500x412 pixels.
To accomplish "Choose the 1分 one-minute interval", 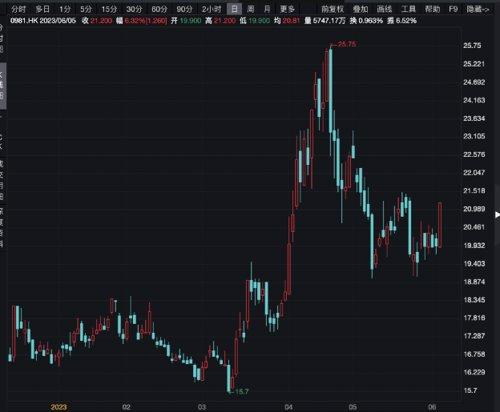I will 65,9.
